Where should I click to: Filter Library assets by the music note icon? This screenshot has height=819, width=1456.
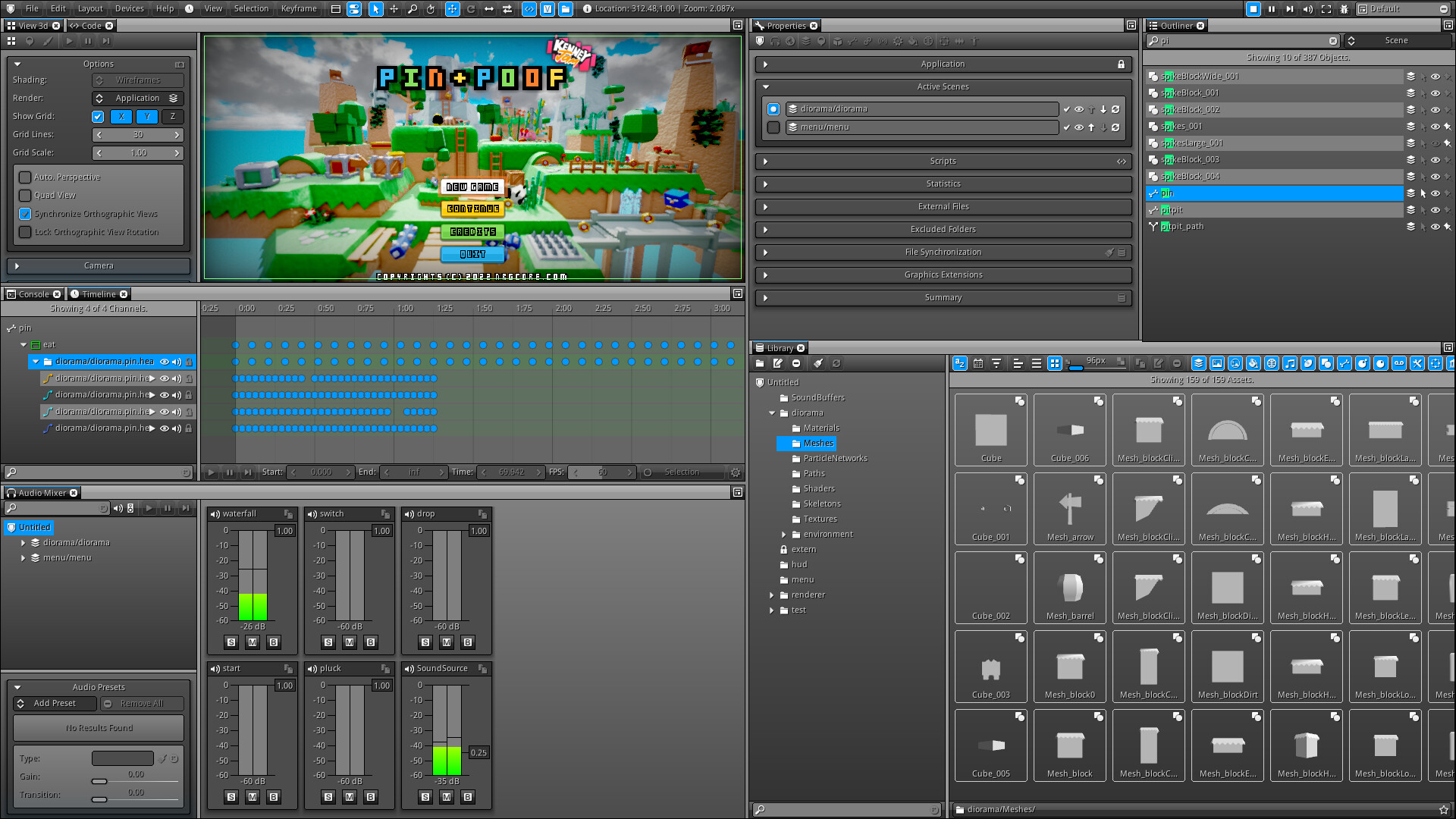coord(1290,363)
